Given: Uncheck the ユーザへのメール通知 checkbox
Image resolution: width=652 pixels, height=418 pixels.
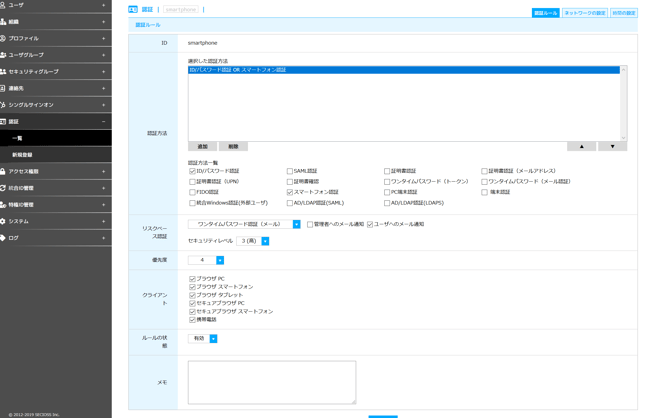Looking at the screenshot, I should (x=370, y=224).
